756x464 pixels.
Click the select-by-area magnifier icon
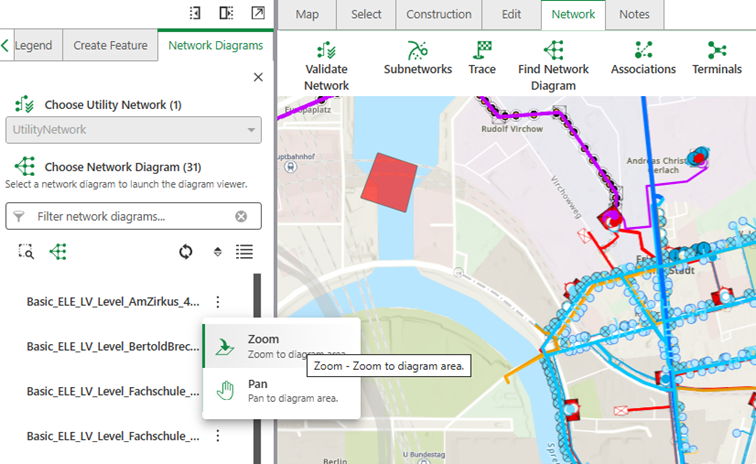pos(26,252)
